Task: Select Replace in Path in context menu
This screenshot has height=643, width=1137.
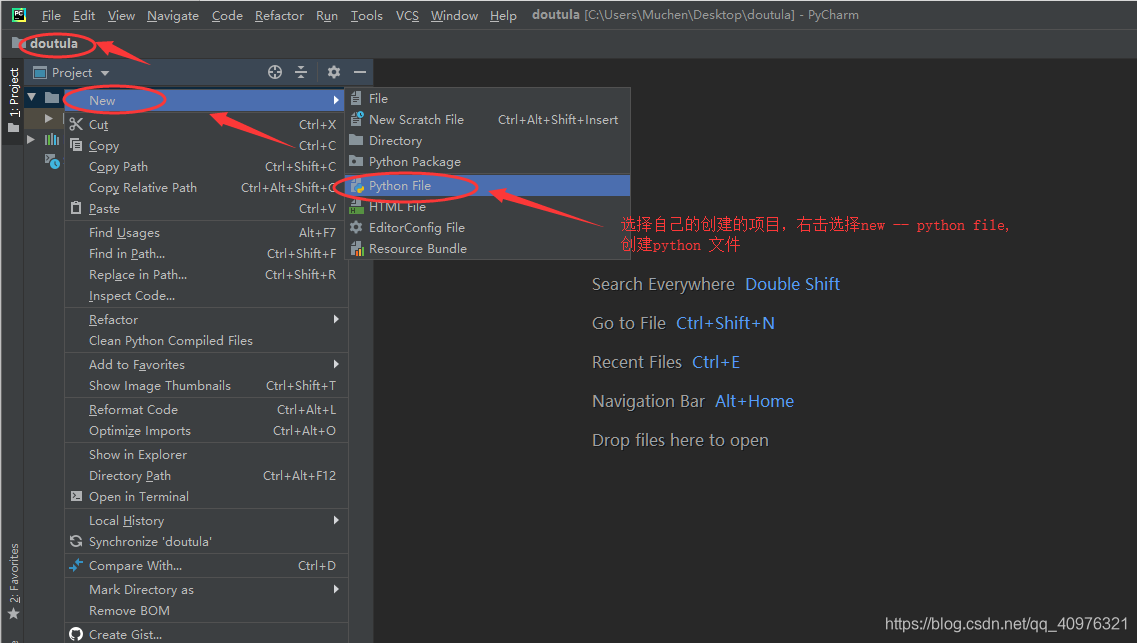Action: pos(206,274)
